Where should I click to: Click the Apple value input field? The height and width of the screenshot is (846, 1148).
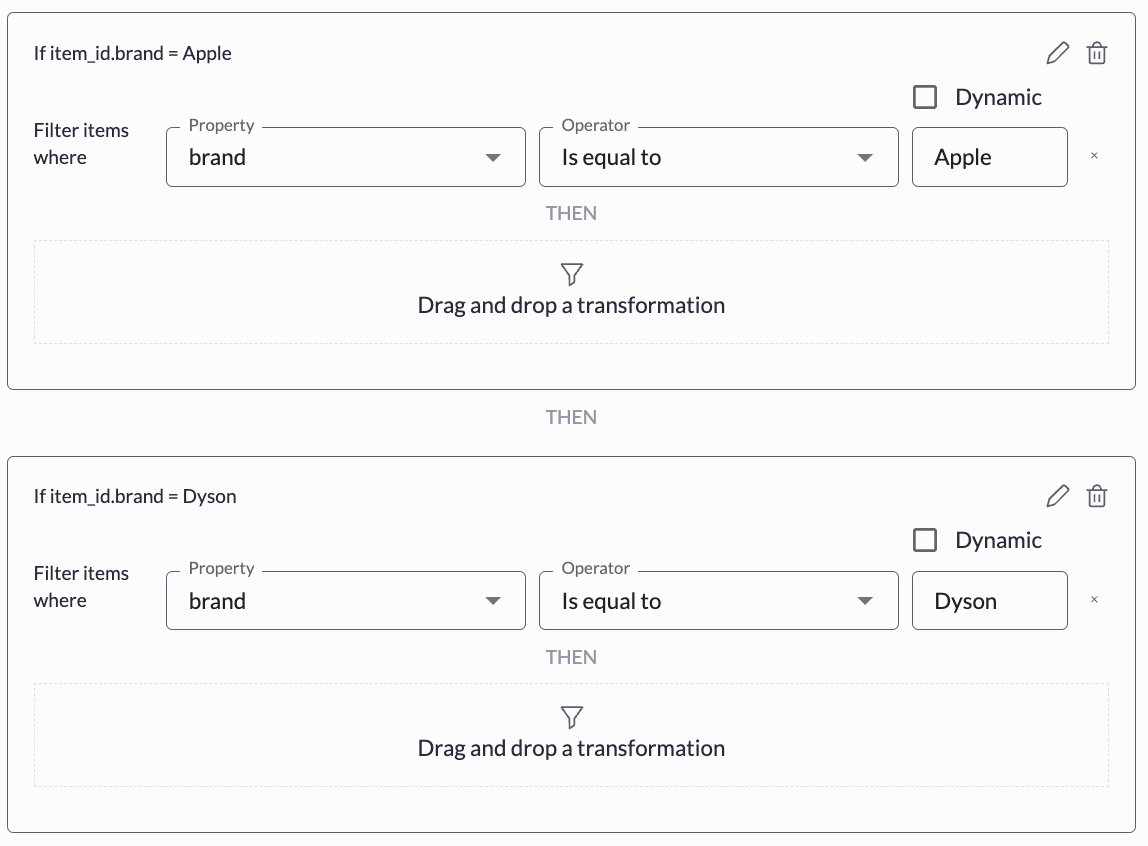point(989,157)
